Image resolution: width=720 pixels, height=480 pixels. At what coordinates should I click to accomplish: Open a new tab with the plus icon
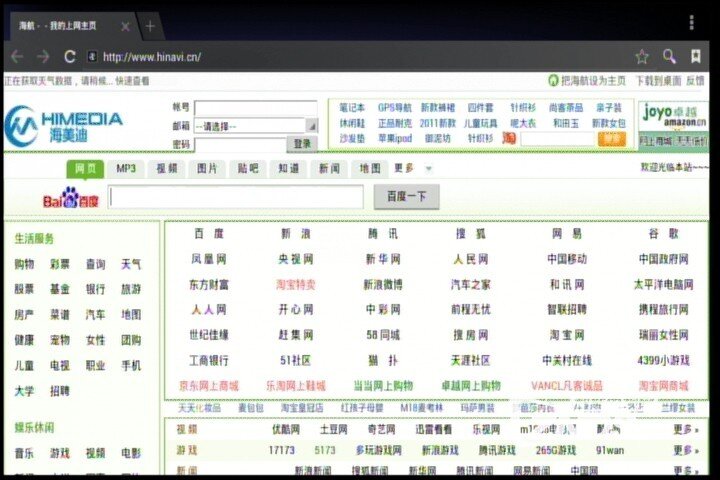[x=150, y=26]
